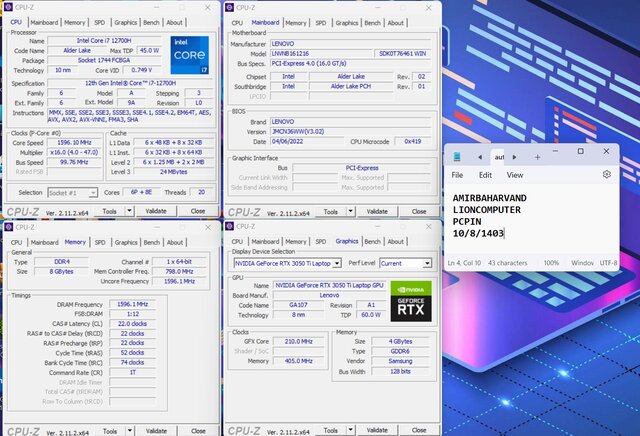Open Notepad settings gear icon
This screenshot has height=436, width=640.
(x=606, y=174)
